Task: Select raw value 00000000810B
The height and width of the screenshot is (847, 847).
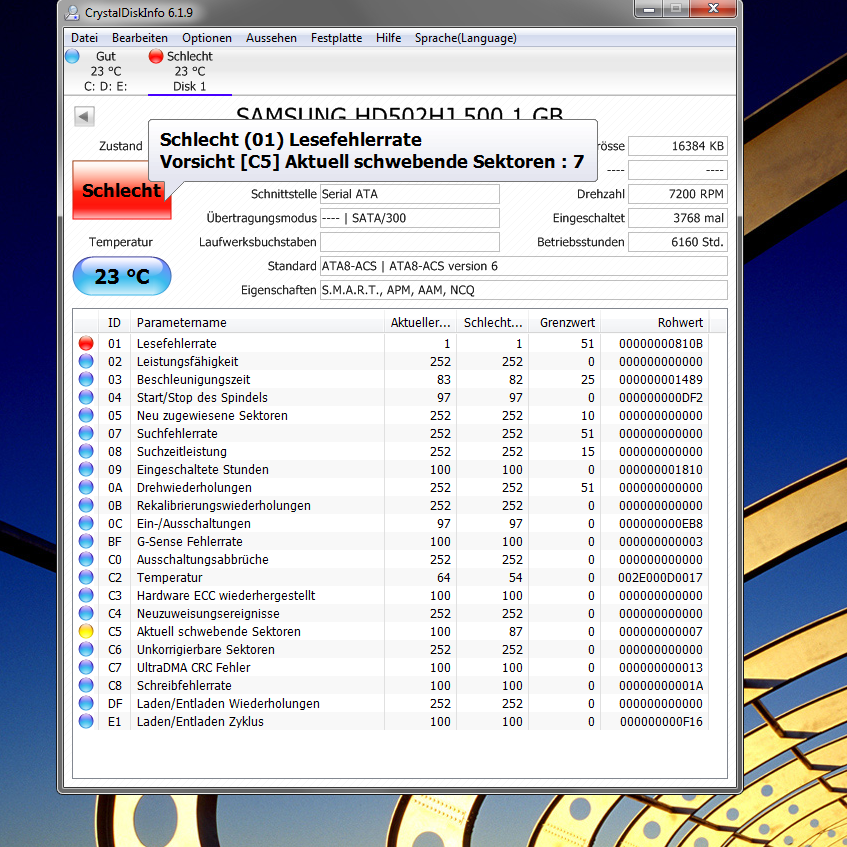Action: pyautogui.click(x=661, y=344)
